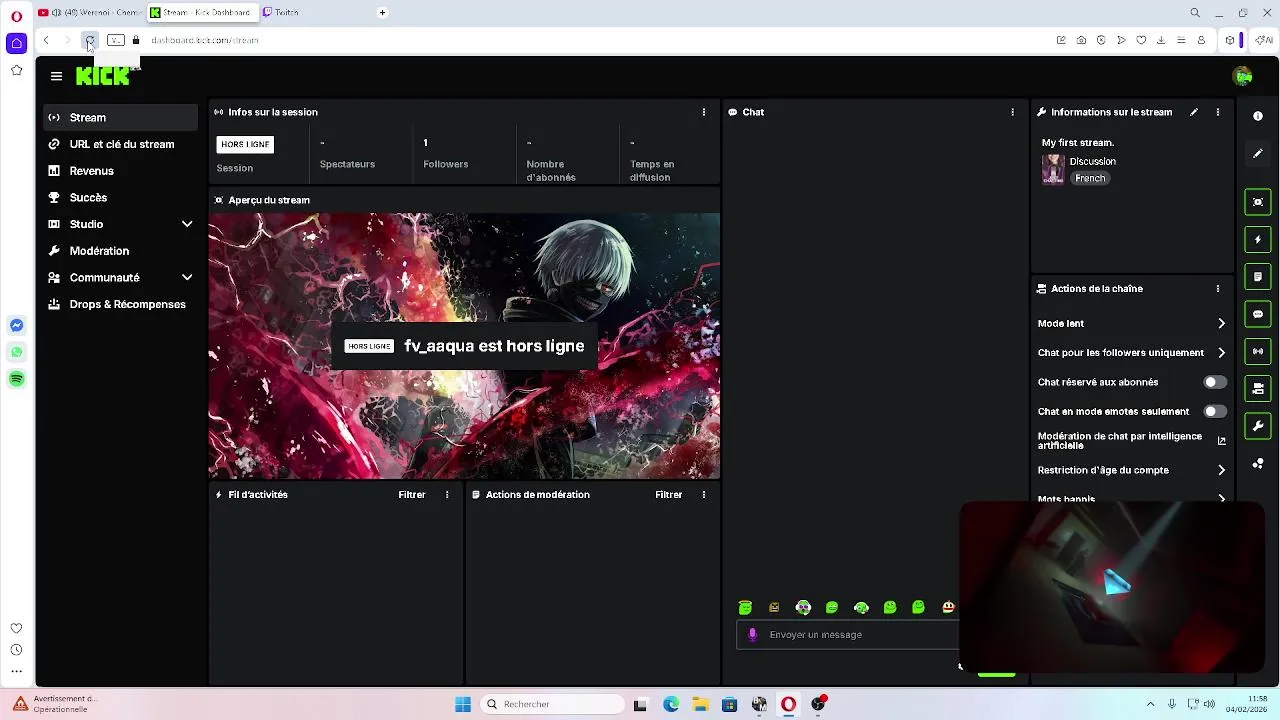Open Actions de la chaîne three-dot menu
This screenshot has width=1280, height=720.
tap(1218, 288)
